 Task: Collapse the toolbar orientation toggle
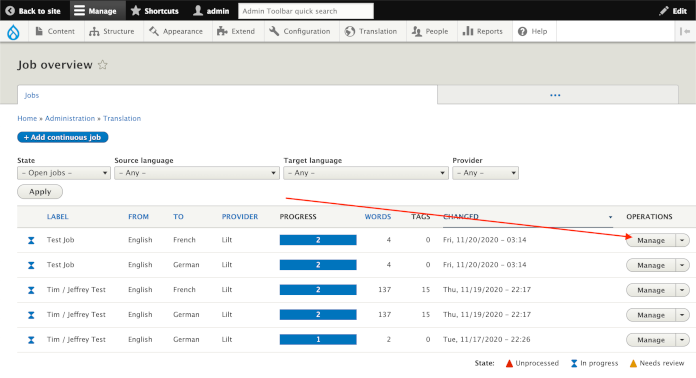click(685, 32)
